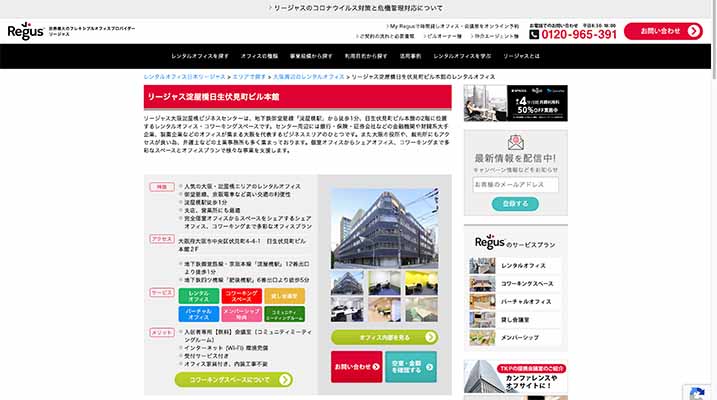Screen dimensions: 717x400
Task: Click the ビルオーナー様 header link
Action: pyautogui.click(x=443, y=36)
